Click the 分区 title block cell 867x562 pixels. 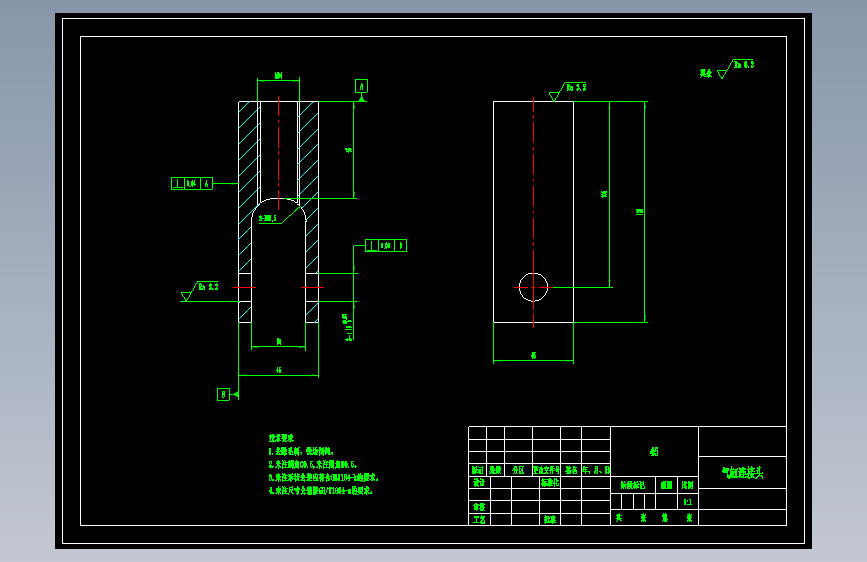pyautogui.click(x=518, y=470)
